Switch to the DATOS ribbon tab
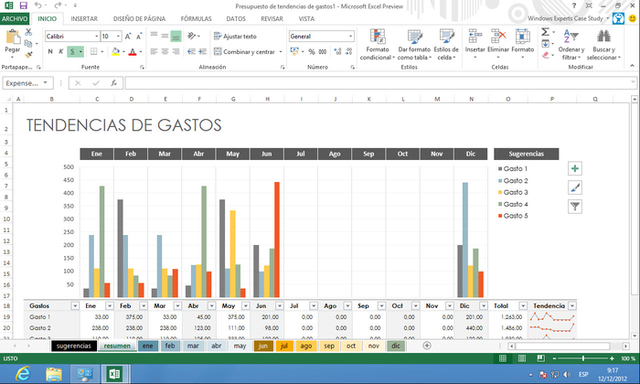The height and width of the screenshot is (384, 640). [x=236, y=19]
